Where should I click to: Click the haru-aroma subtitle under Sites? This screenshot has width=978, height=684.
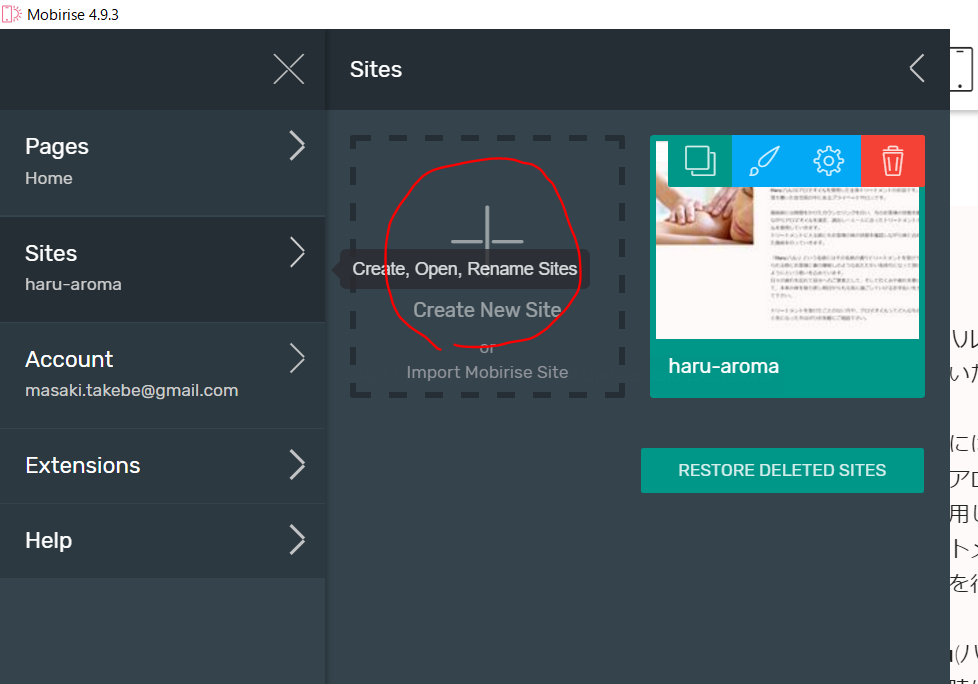[x=73, y=284]
